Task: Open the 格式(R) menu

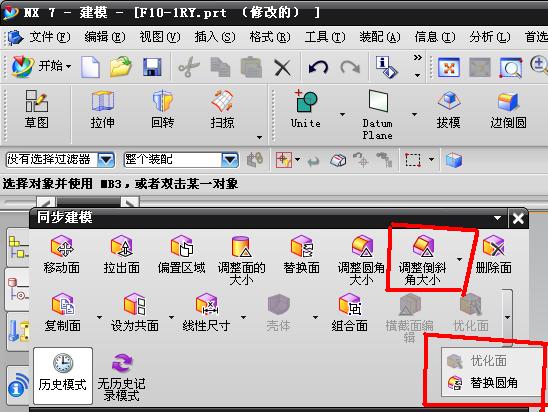Action: (x=270, y=37)
